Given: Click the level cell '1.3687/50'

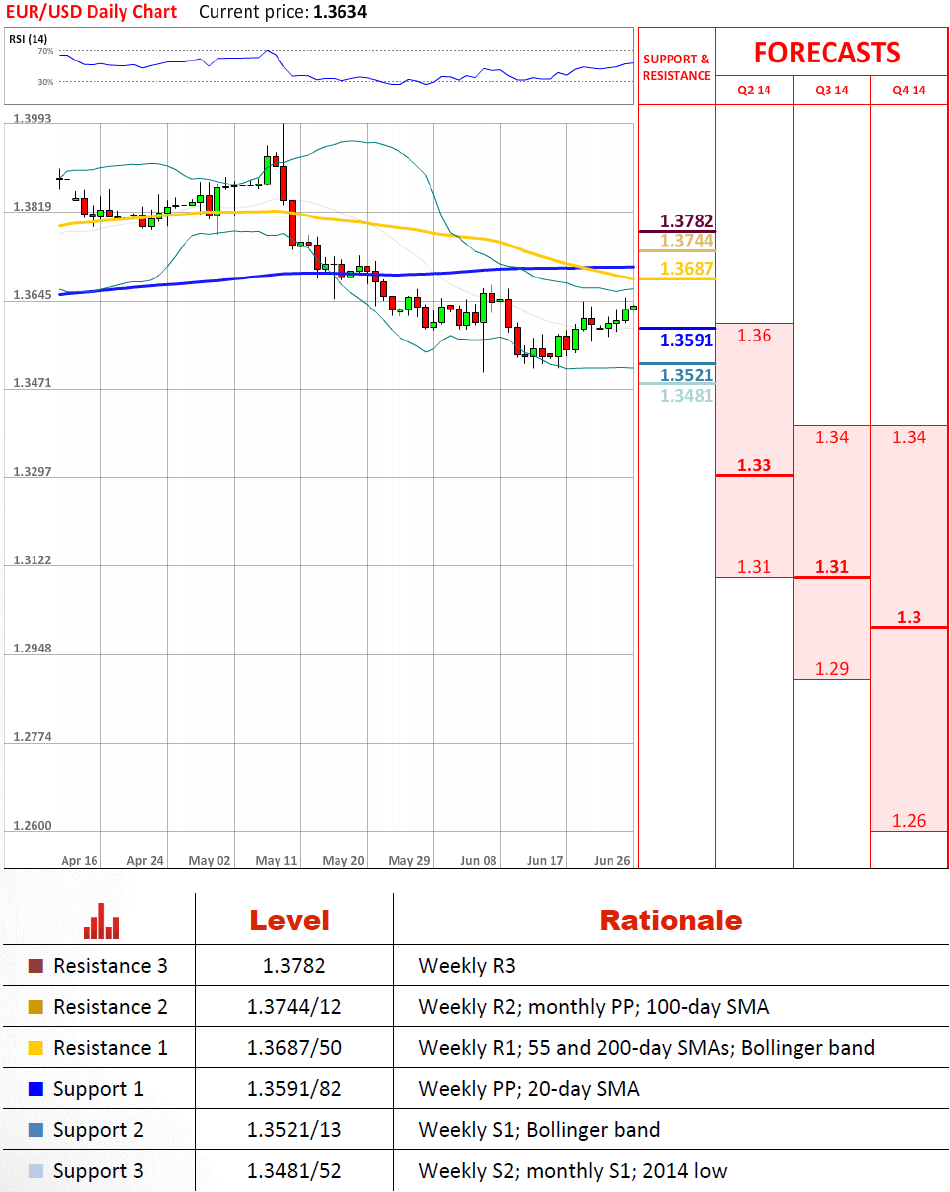Looking at the screenshot, I should pos(294,1048).
